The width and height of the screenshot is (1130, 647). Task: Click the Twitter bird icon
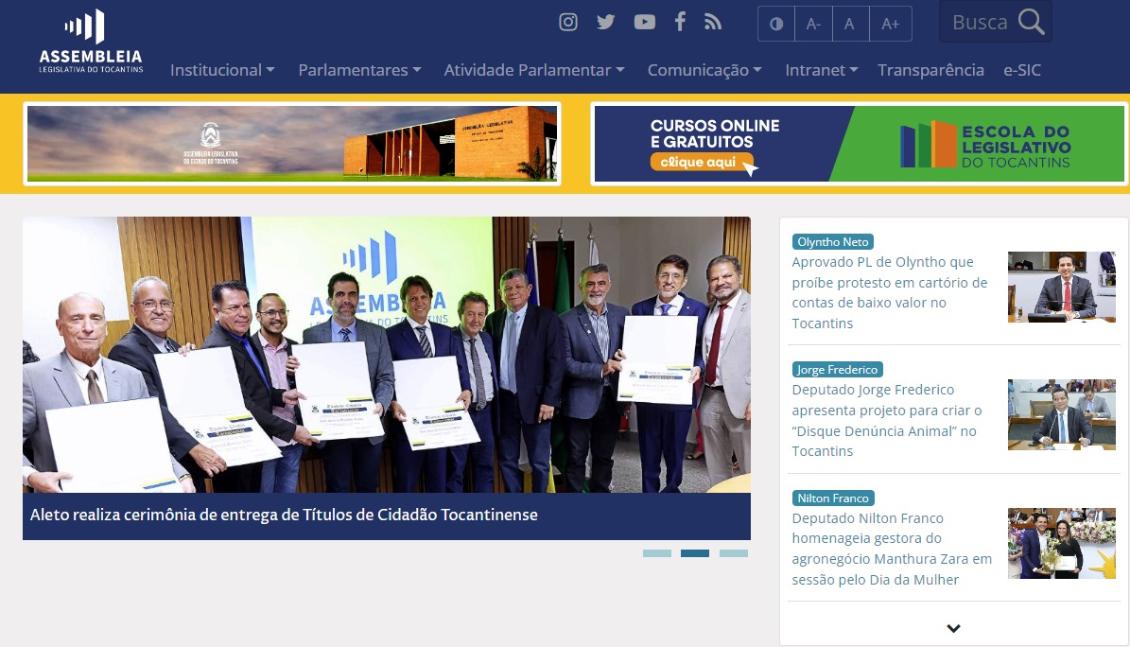(x=606, y=21)
